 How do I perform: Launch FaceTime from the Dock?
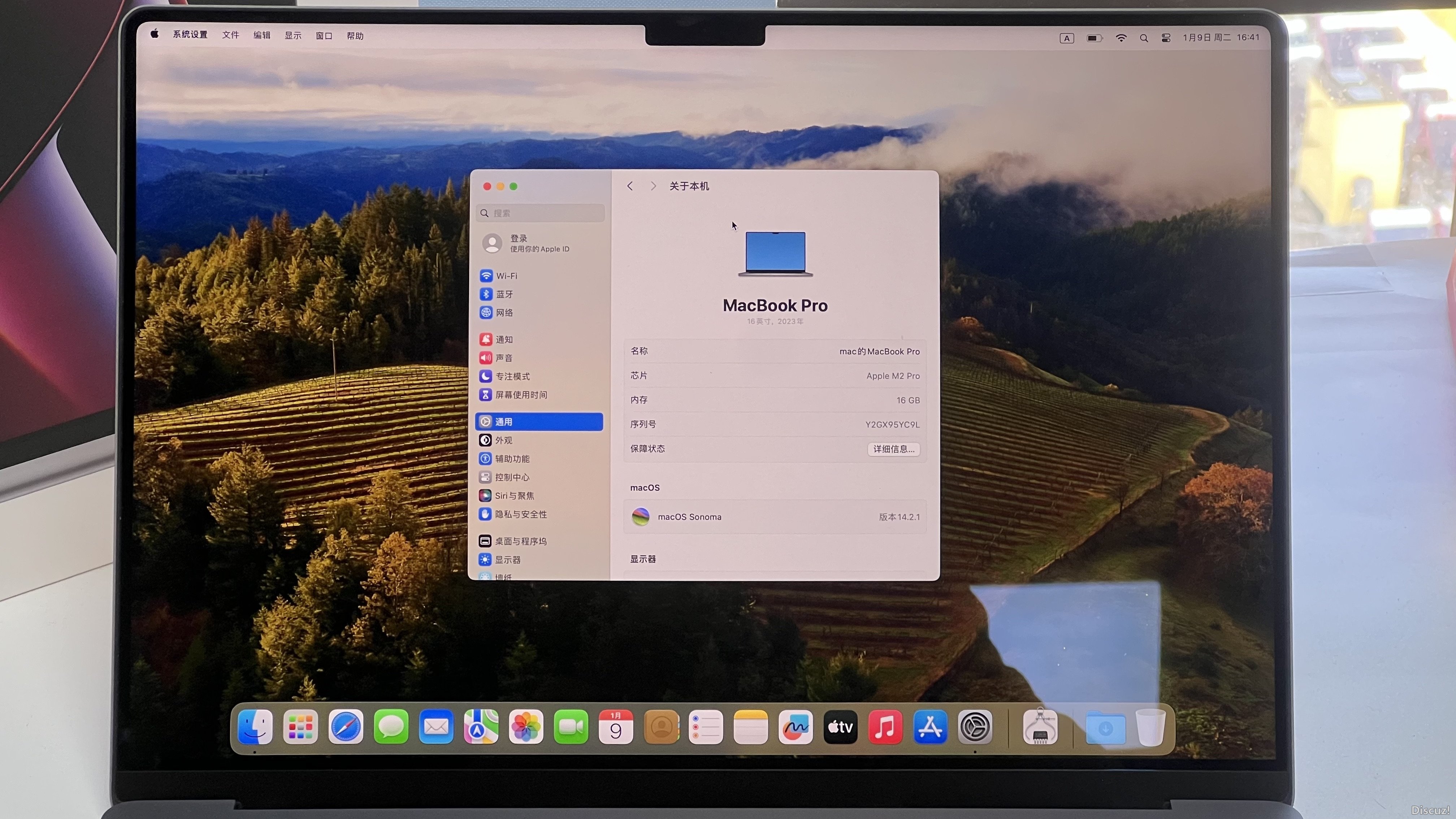[571, 727]
